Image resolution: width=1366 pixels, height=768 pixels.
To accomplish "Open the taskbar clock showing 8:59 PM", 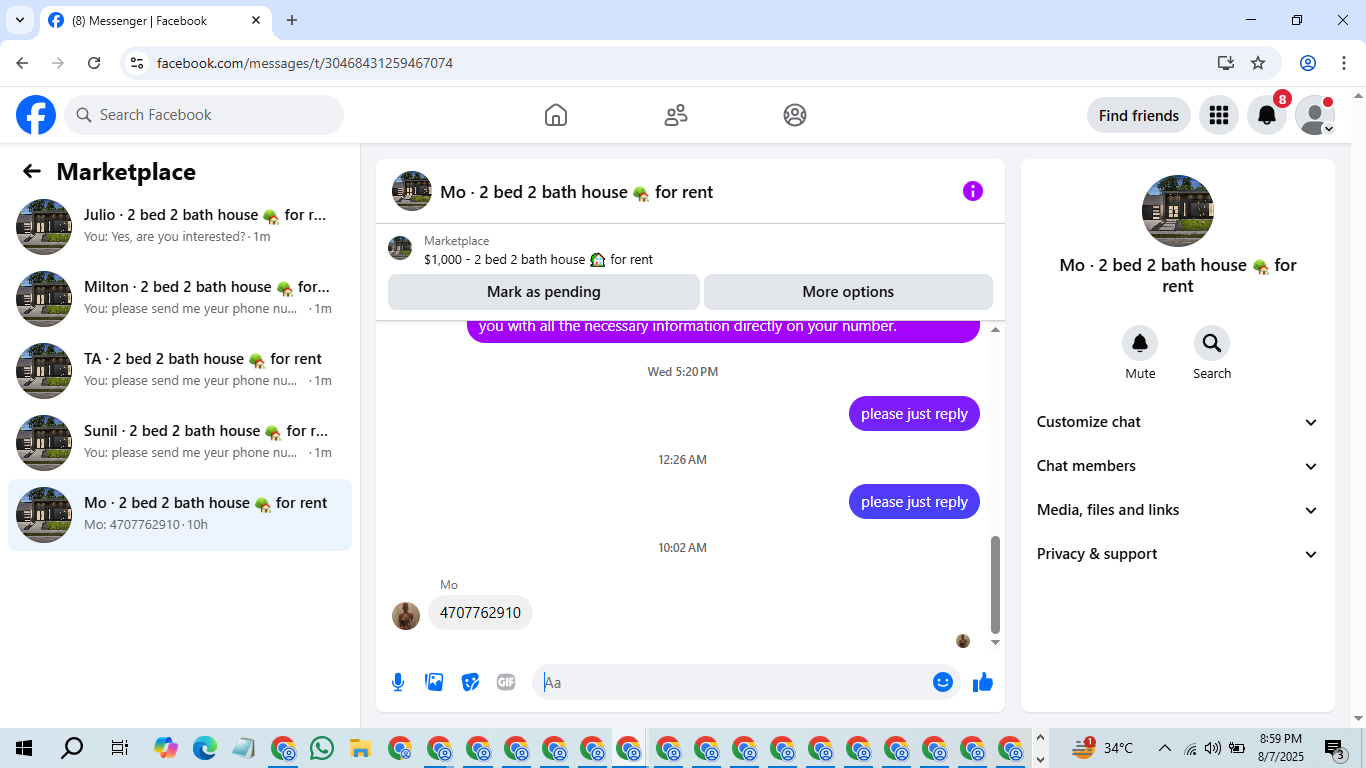I will click(1281, 748).
